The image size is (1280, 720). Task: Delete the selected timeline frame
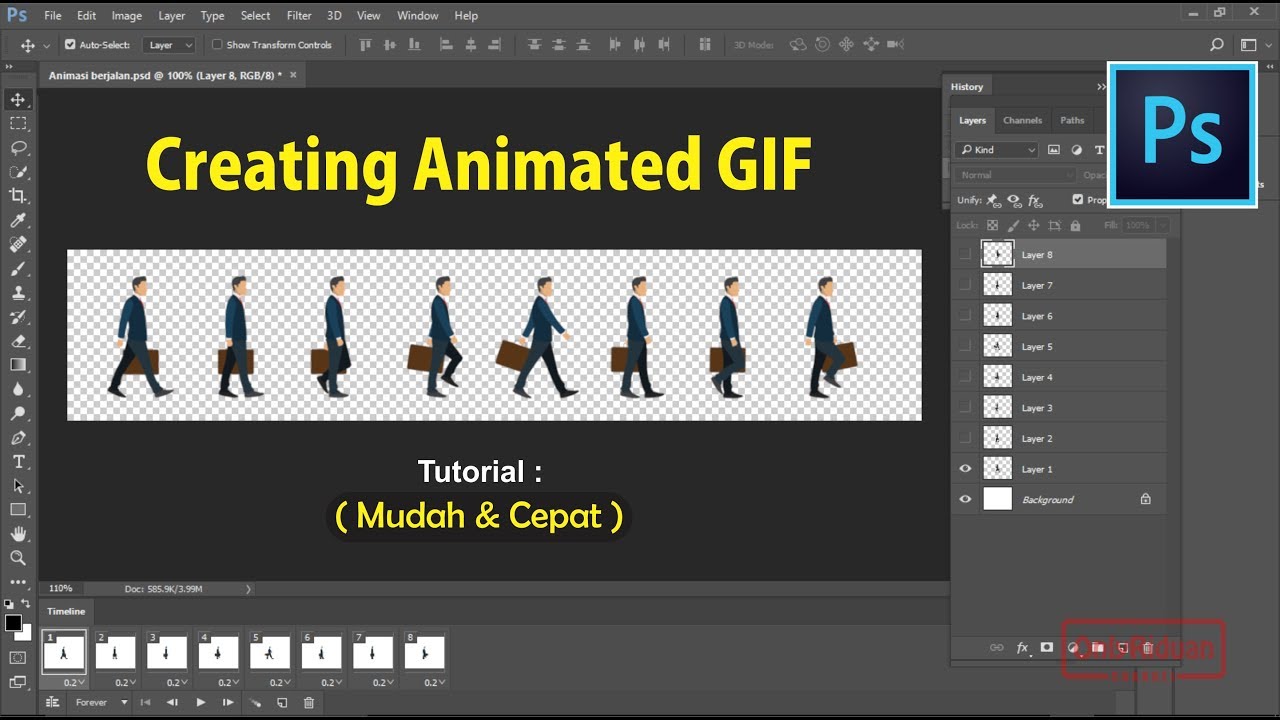[308, 703]
